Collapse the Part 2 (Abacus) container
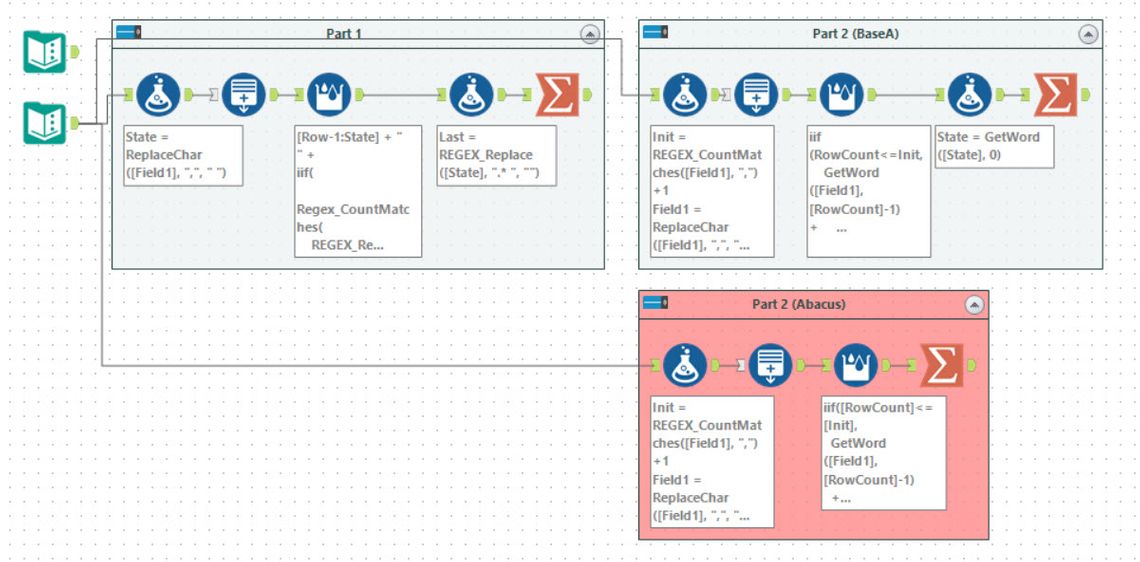The height and width of the screenshot is (562, 1140). click(x=974, y=305)
